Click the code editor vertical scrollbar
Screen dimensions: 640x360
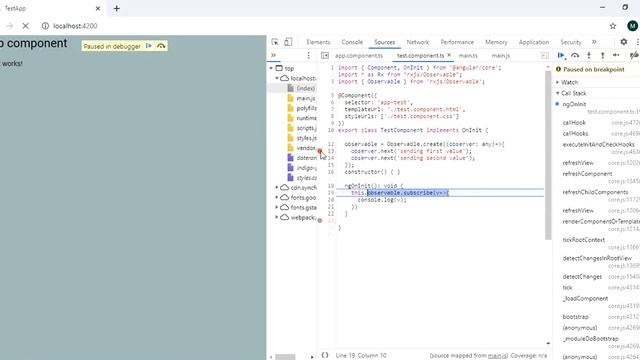548,155
